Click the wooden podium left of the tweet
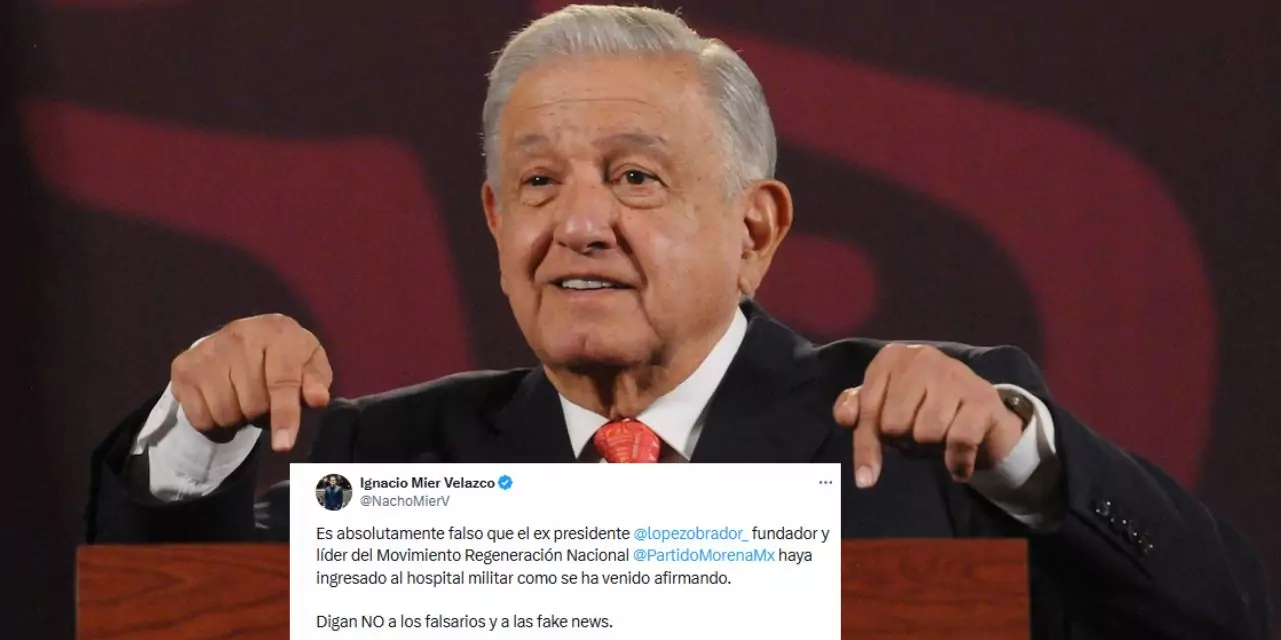The image size is (1281, 640). point(183,592)
